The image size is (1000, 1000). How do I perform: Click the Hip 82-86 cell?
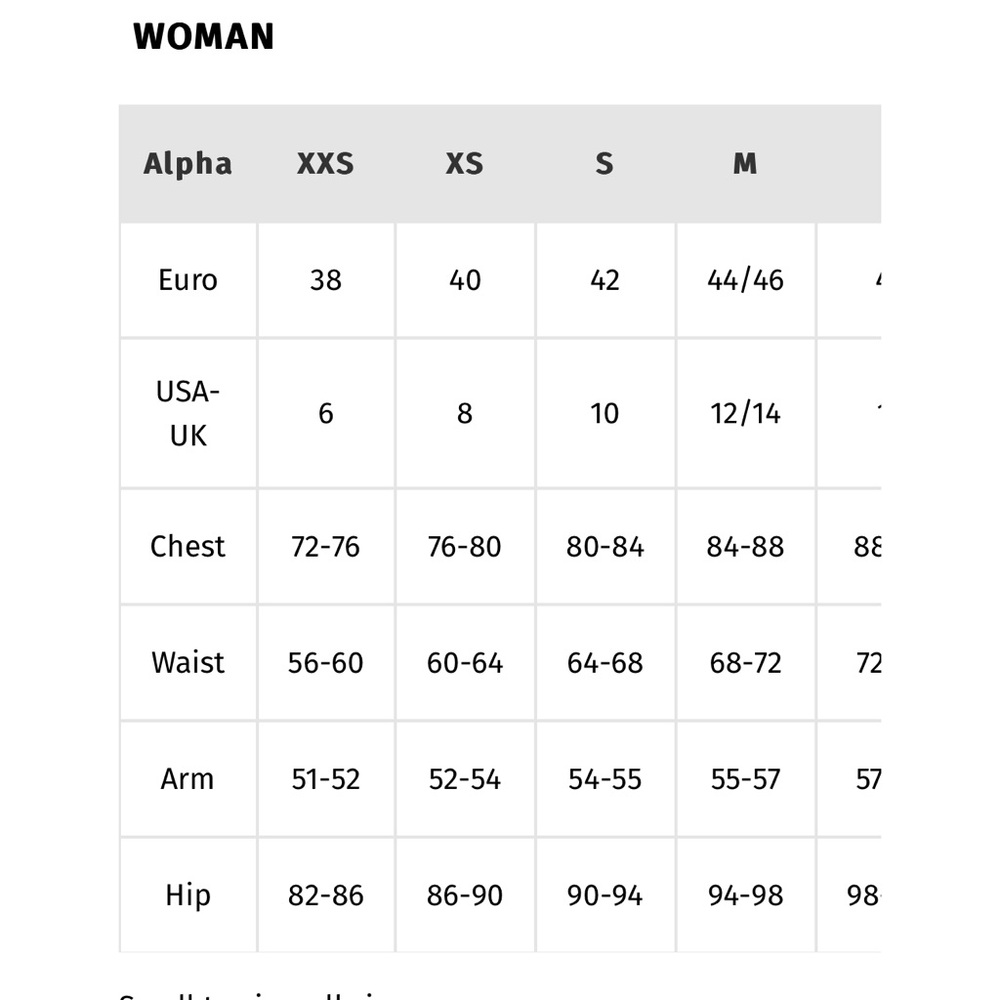[x=326, y=895]
